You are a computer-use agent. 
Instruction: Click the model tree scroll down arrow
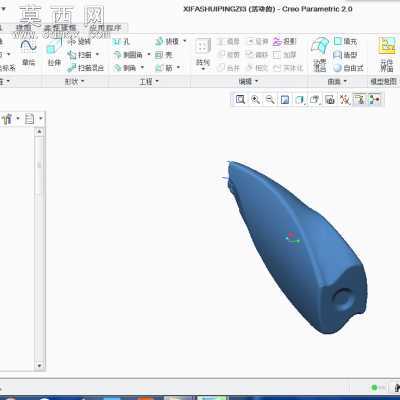39,366
